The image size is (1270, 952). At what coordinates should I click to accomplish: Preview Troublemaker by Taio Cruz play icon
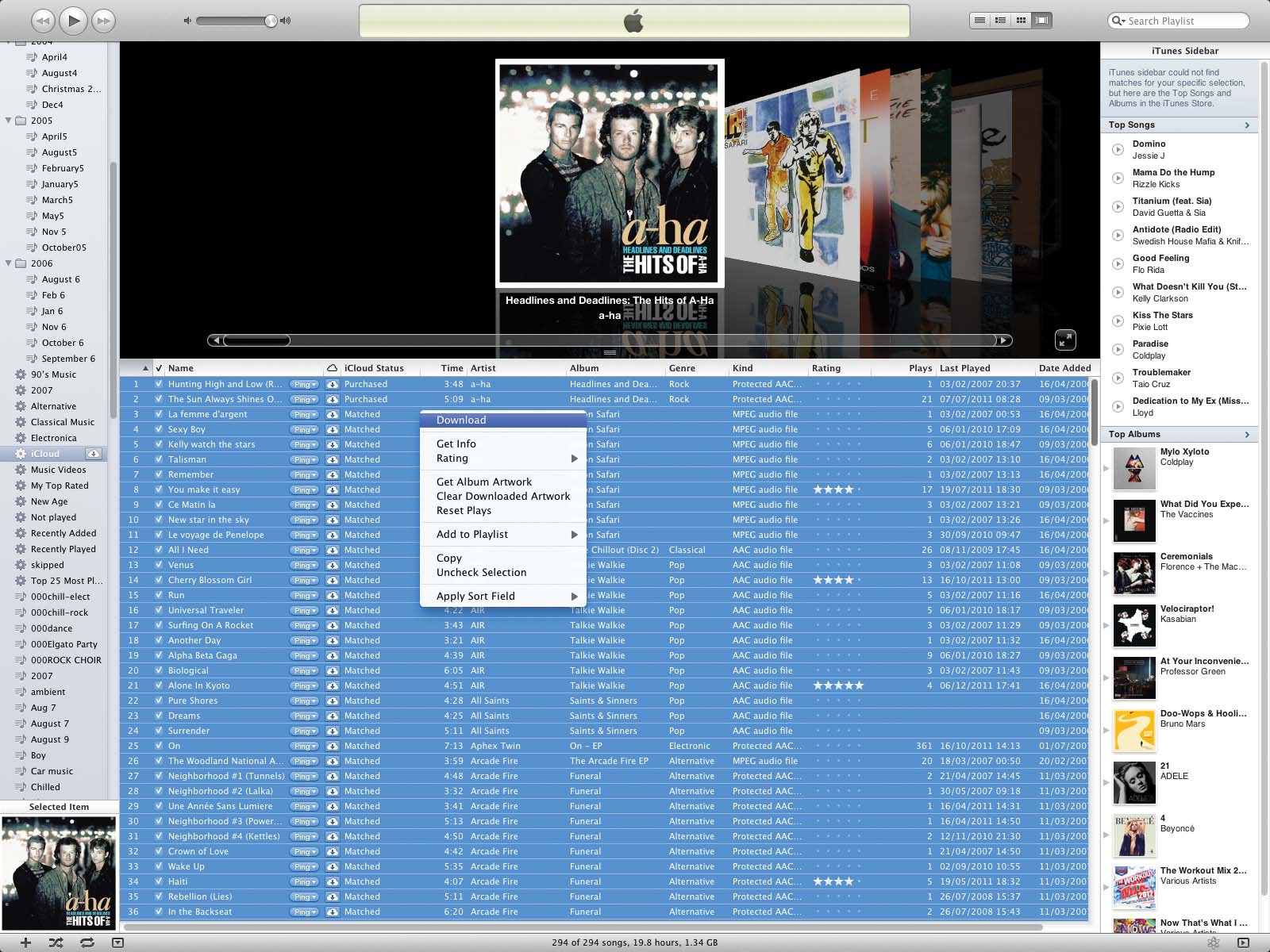pos(1118,378)
